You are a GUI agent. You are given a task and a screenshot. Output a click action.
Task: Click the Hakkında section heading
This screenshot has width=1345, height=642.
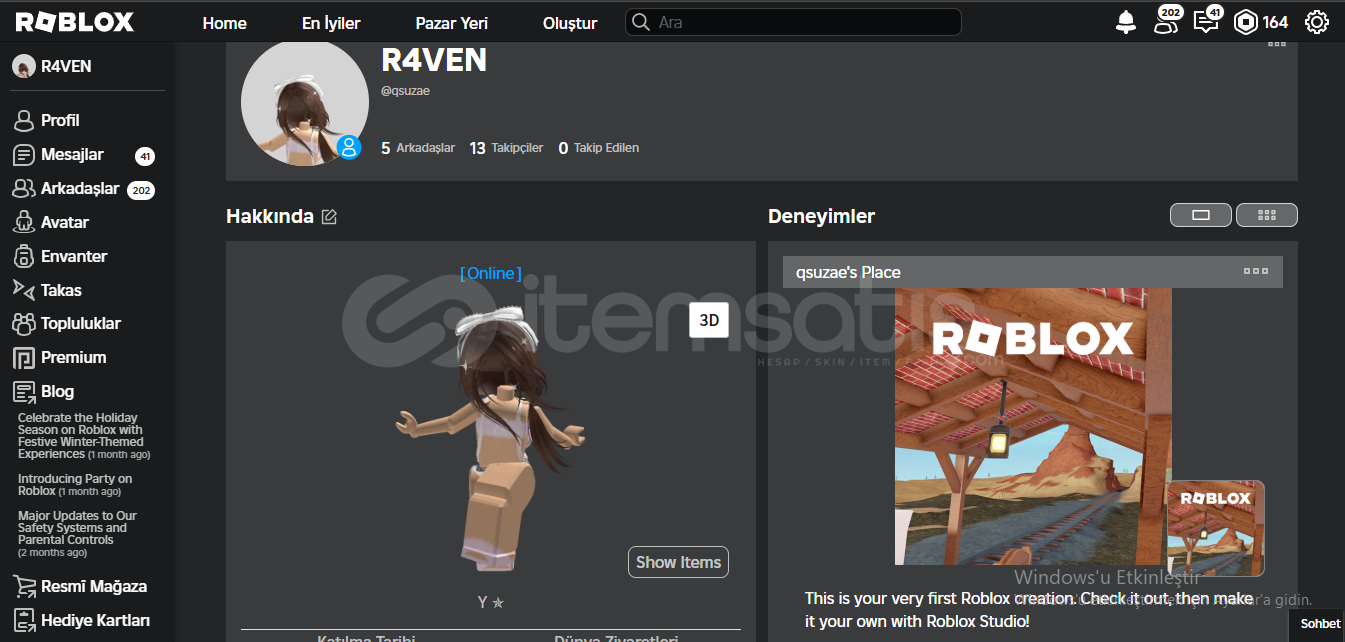click(270, 216)
